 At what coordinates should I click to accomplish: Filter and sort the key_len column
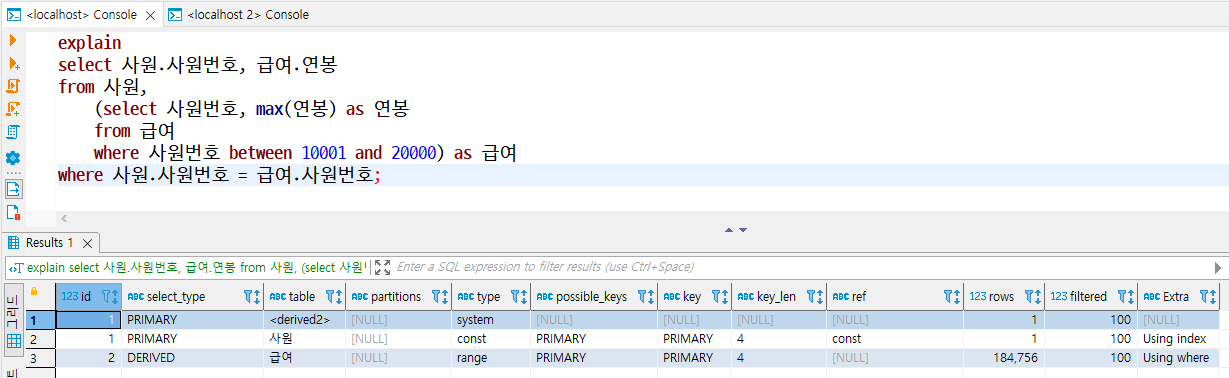(x=814, y=297)
